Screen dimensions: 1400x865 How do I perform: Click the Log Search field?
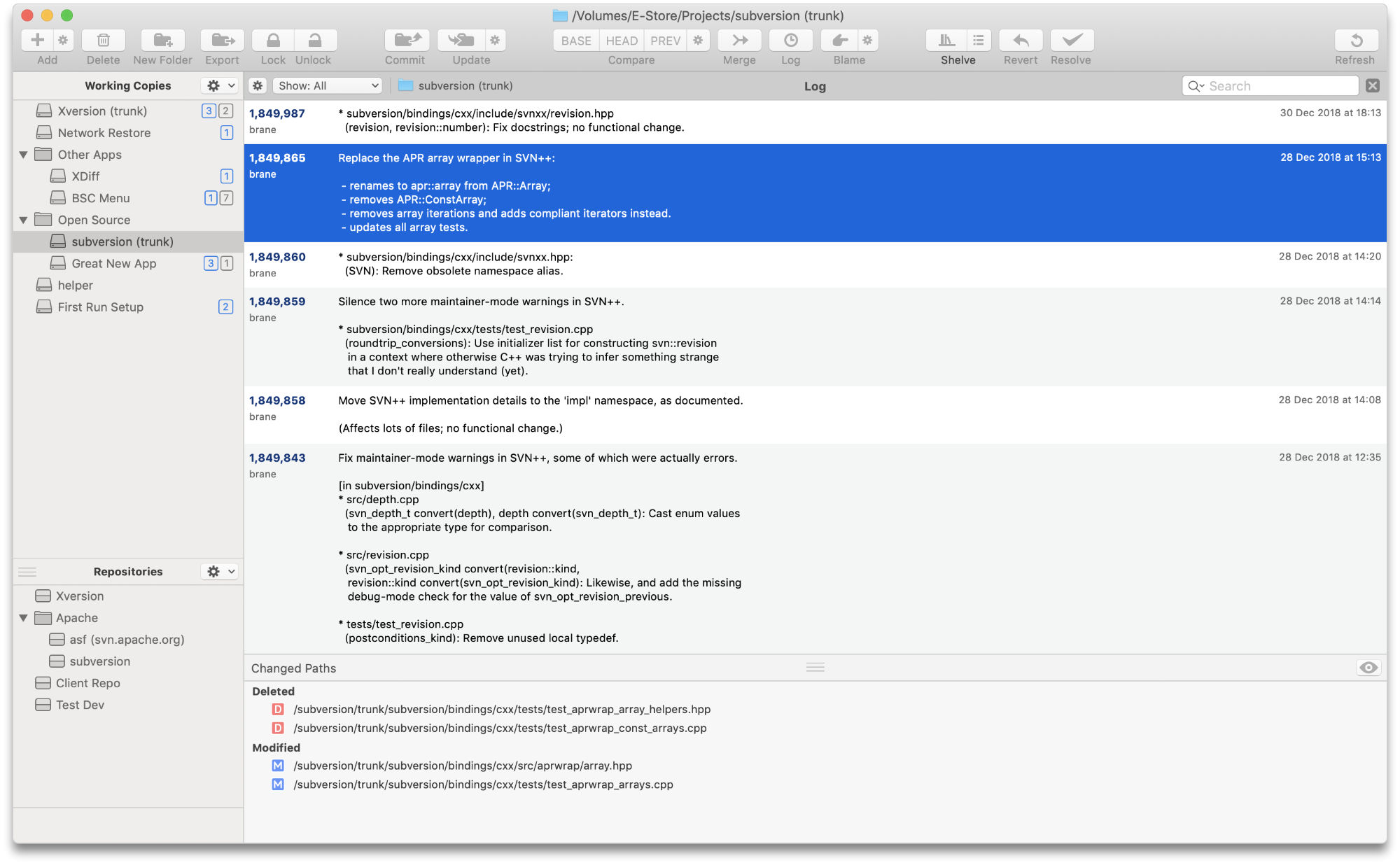coord(1270,85)
